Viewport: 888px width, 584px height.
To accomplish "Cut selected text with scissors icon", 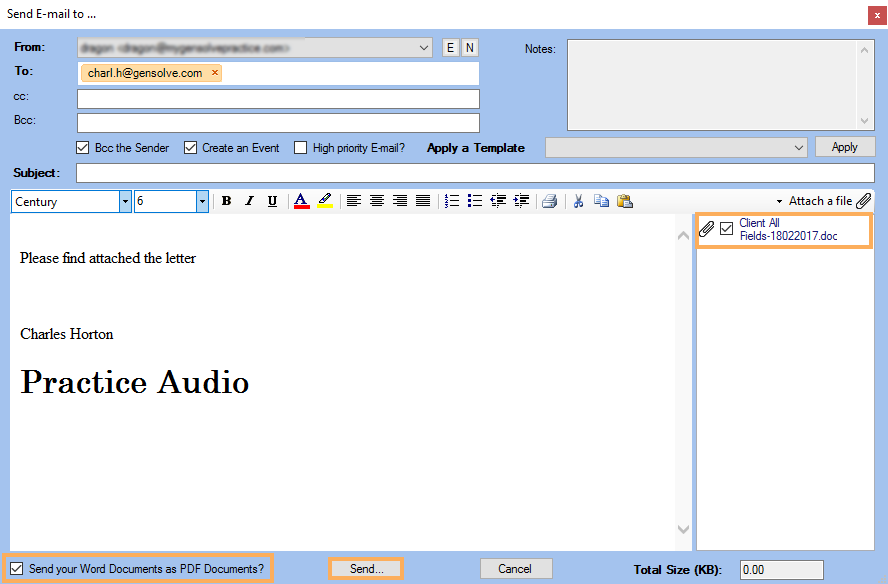I will [x=578, y=201].
